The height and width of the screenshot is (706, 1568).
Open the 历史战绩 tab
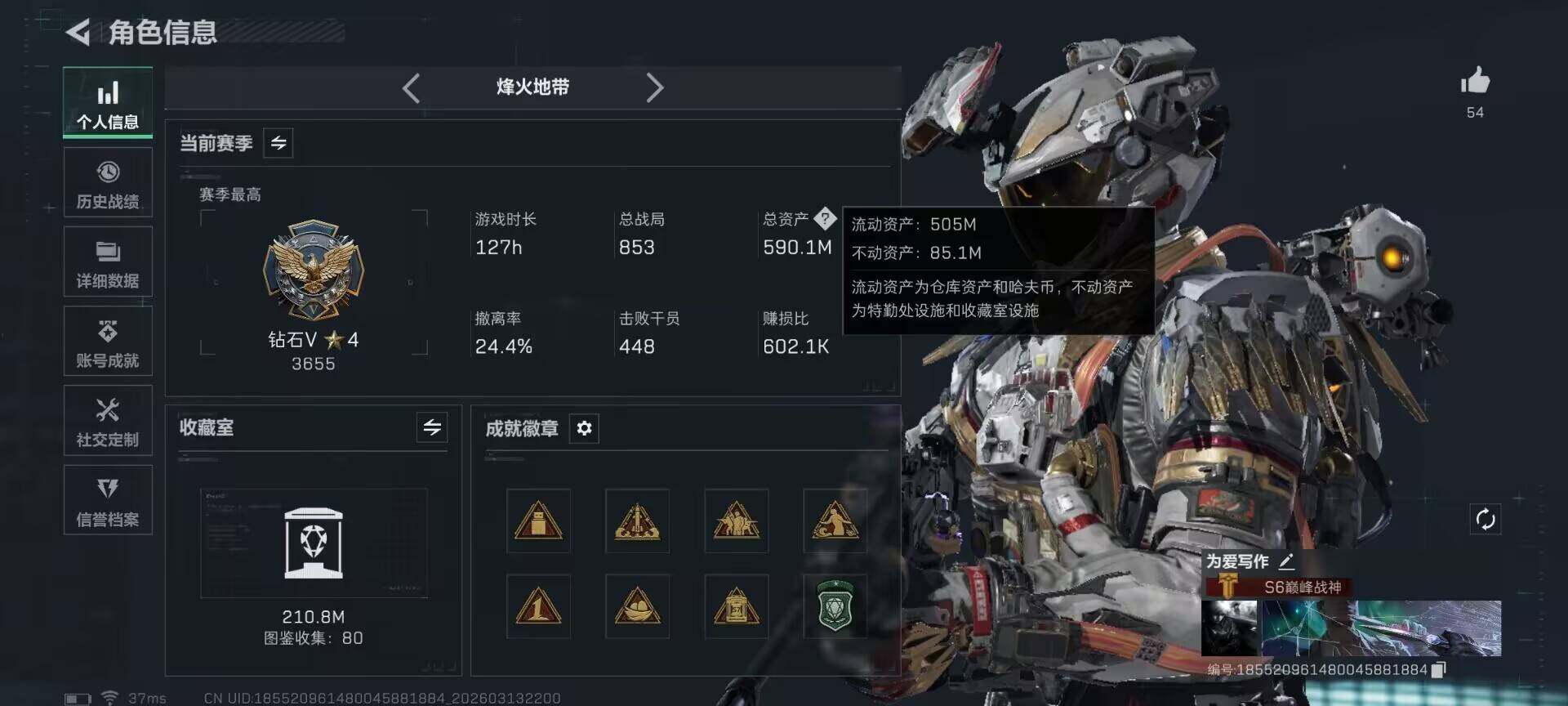(108, 183)
